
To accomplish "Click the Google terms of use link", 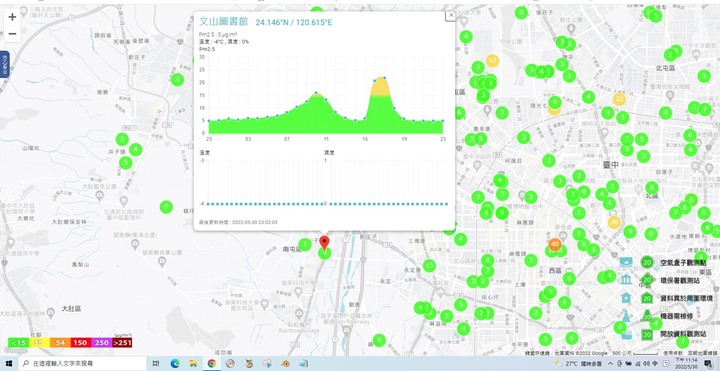I will pyautogui.click(x=673, y=353).
